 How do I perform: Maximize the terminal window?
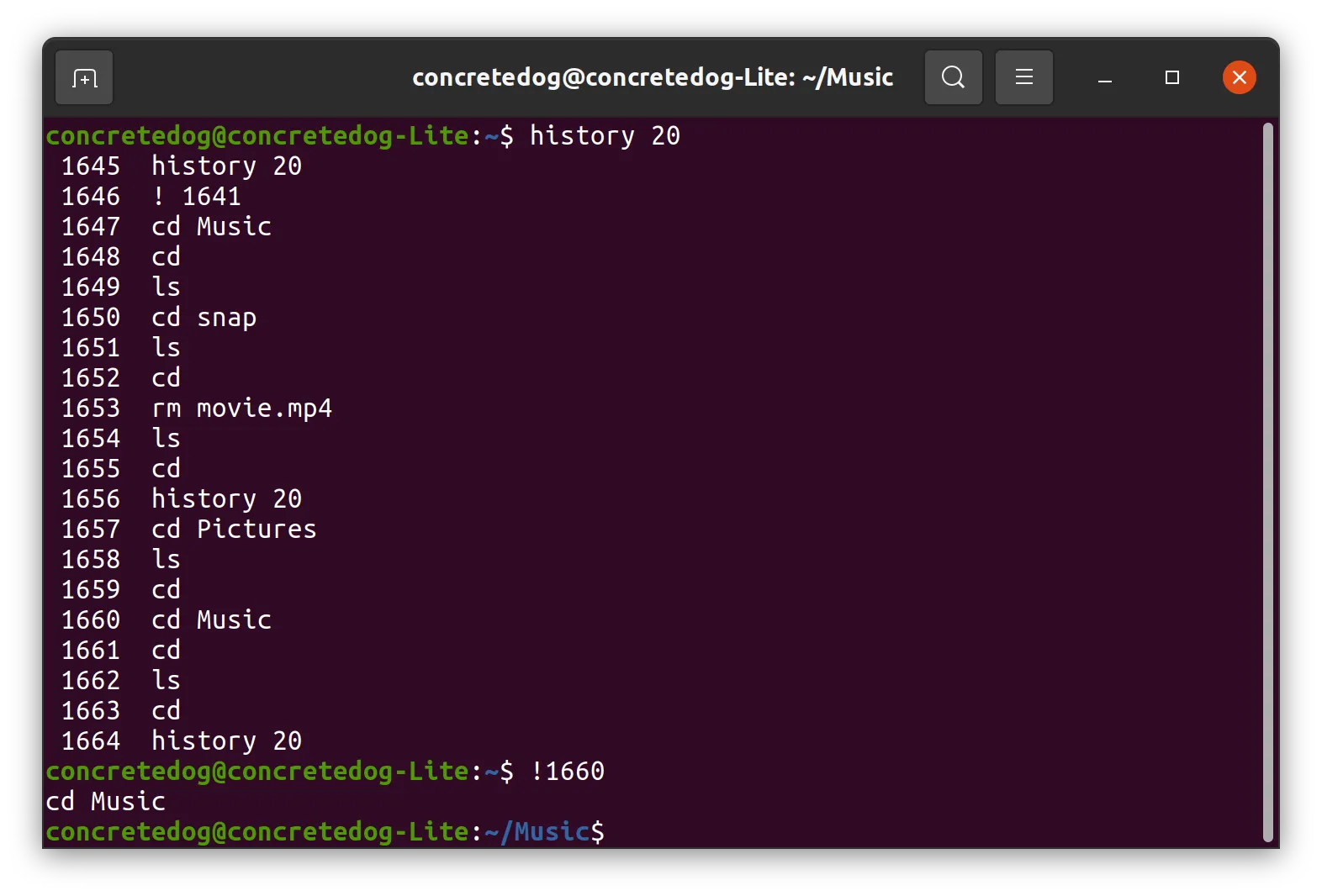point(1171,78)
